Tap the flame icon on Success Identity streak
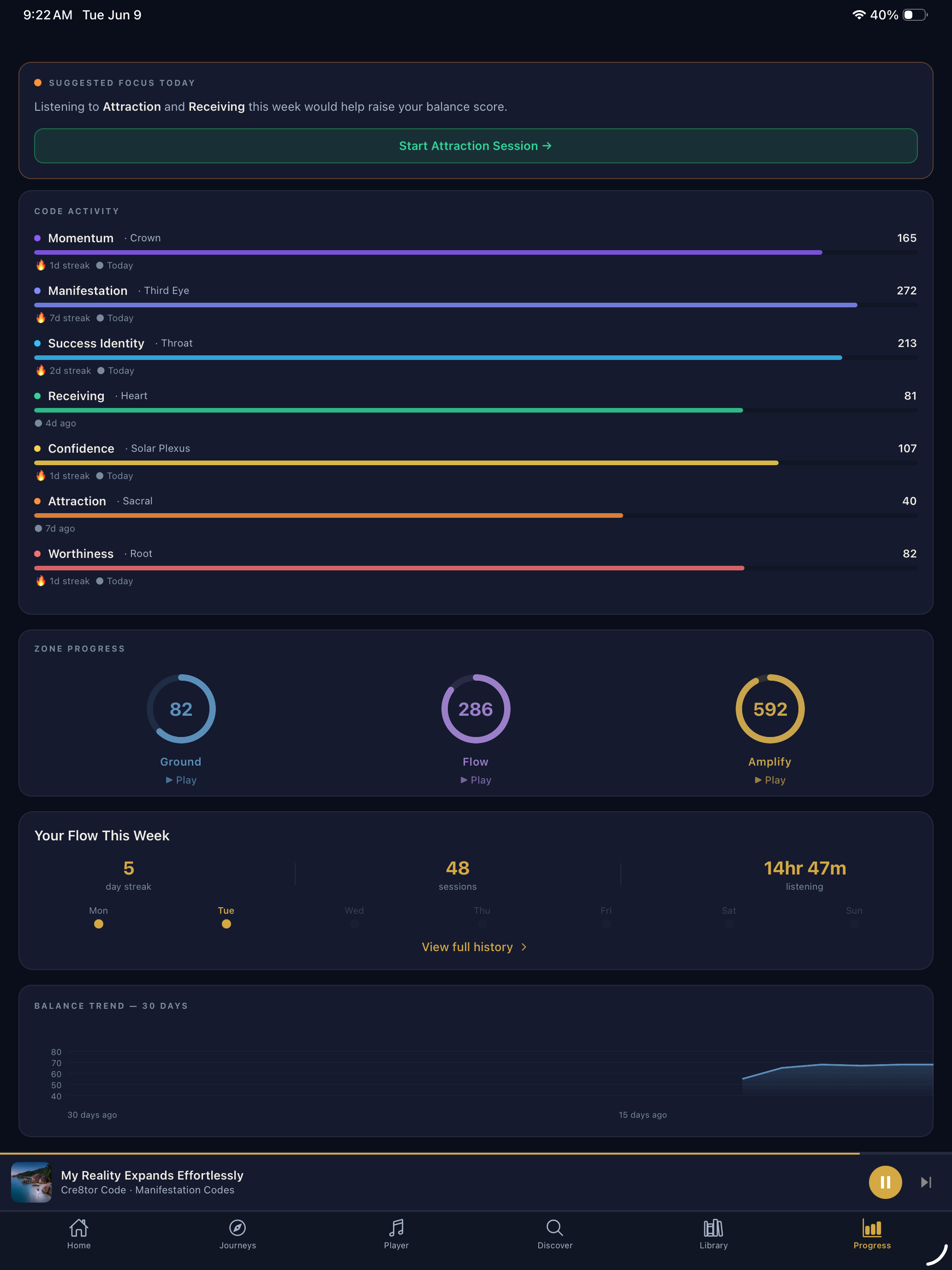This screenshot has width=952, height=1270. pyautogui.click(x=41, y=370)
